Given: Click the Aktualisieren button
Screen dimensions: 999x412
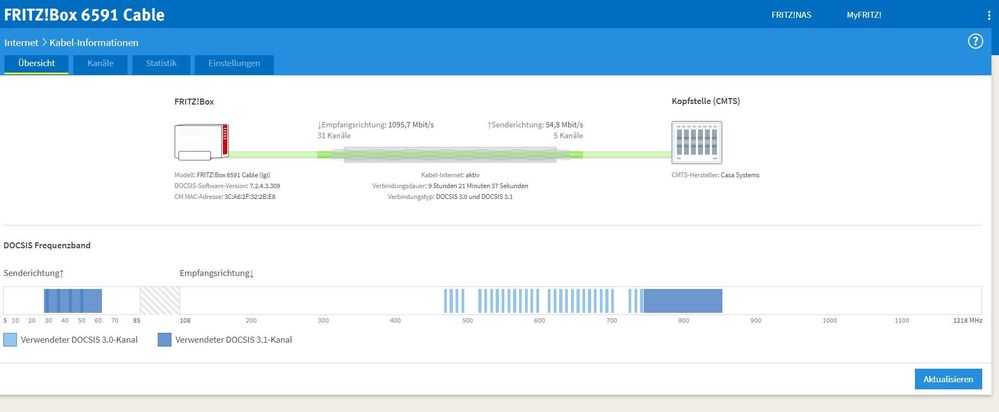Looking at the screenshot, I should 948,379.
